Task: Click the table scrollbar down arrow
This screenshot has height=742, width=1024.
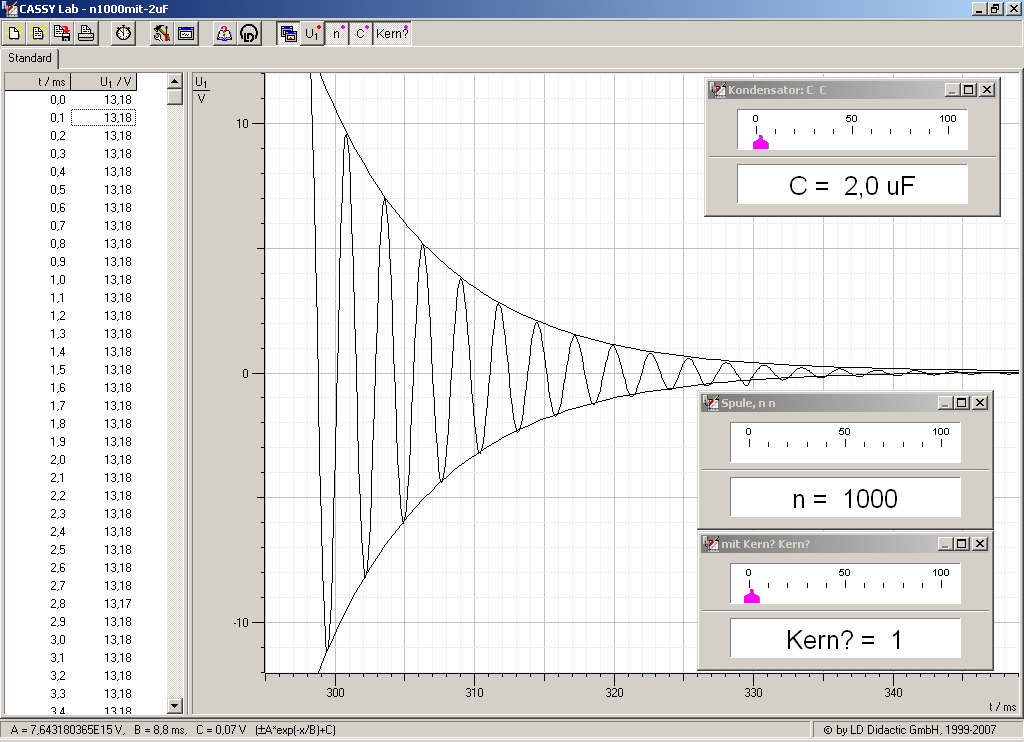Action: click(x=174, y=705)
